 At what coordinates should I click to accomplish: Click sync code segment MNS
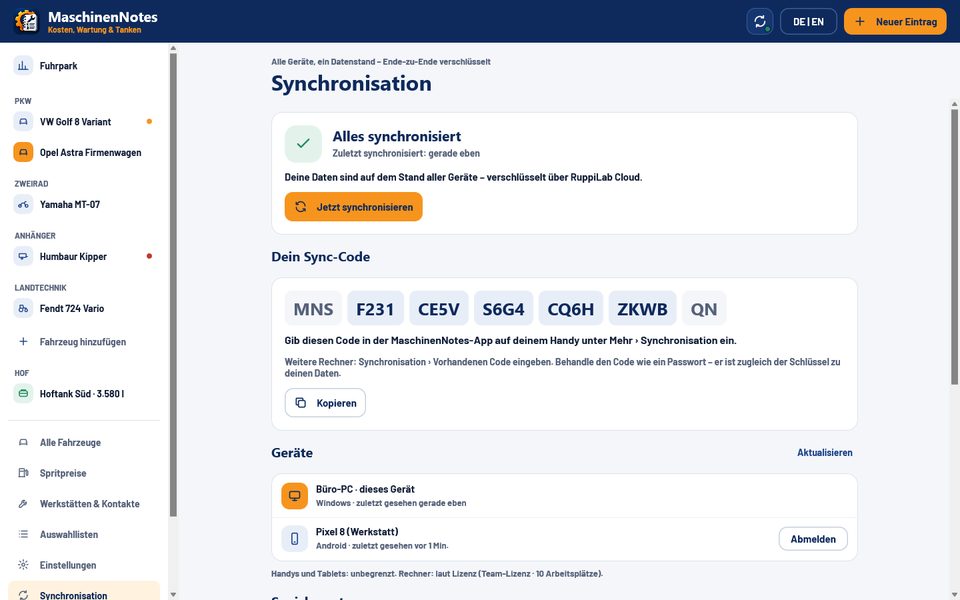313,309
